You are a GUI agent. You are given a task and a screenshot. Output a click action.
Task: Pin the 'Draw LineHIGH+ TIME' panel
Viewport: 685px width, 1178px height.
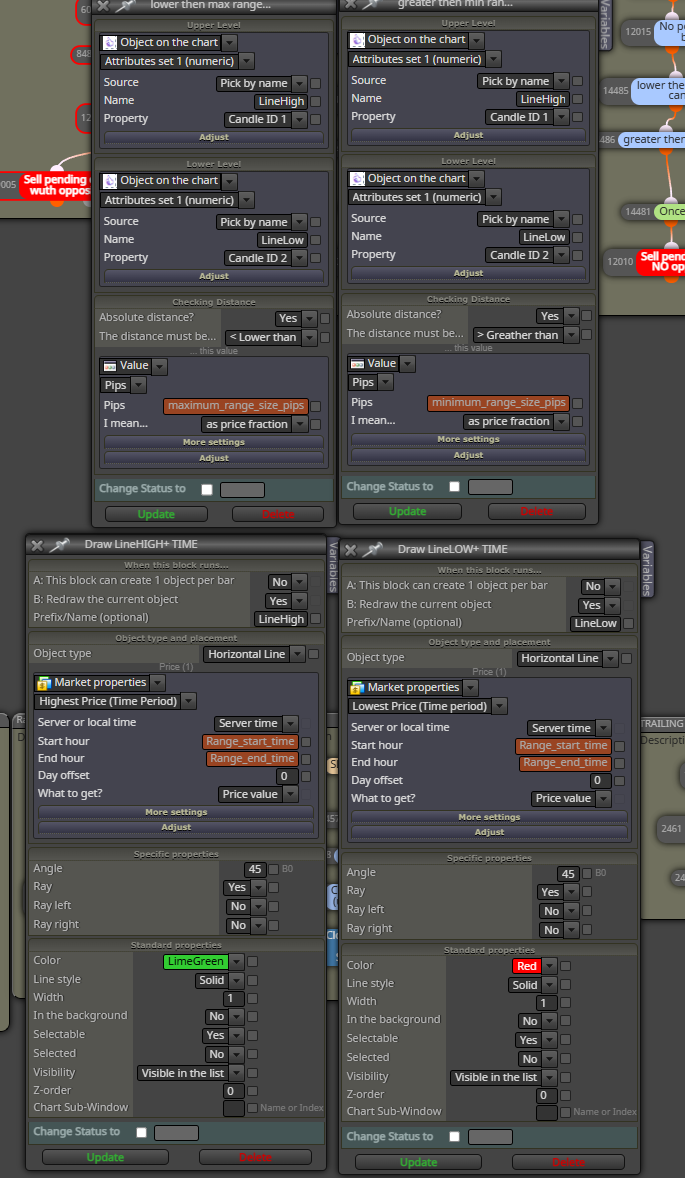point(60,544)
